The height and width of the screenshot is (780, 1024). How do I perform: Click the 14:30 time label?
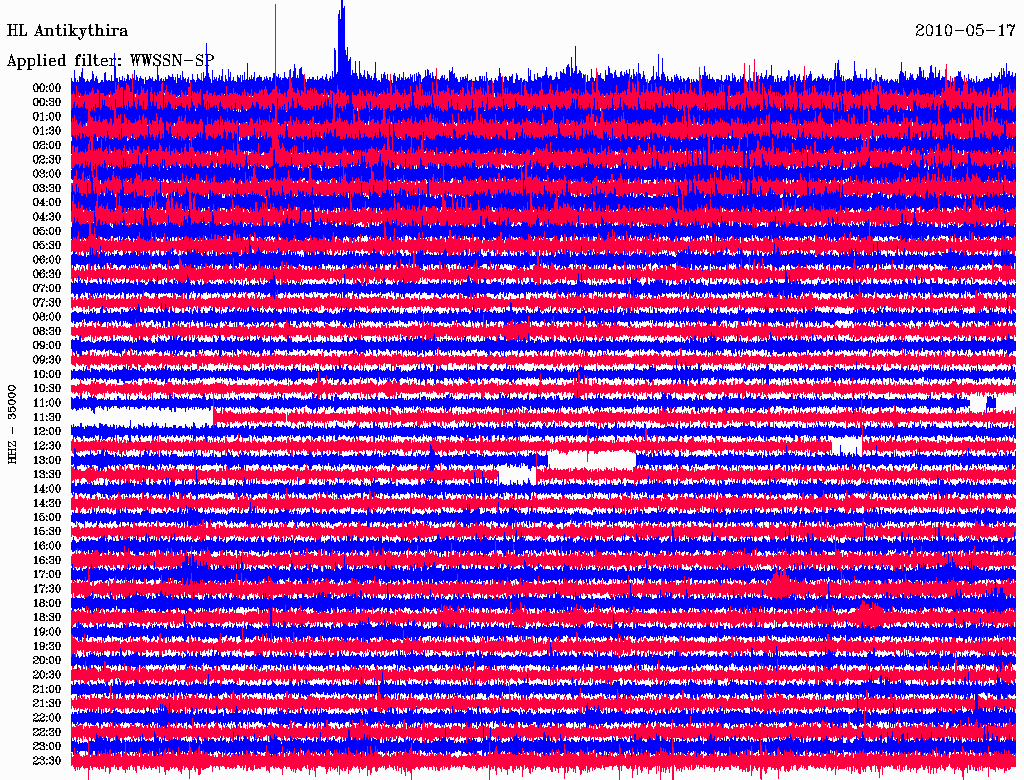(x=47, y=503)
